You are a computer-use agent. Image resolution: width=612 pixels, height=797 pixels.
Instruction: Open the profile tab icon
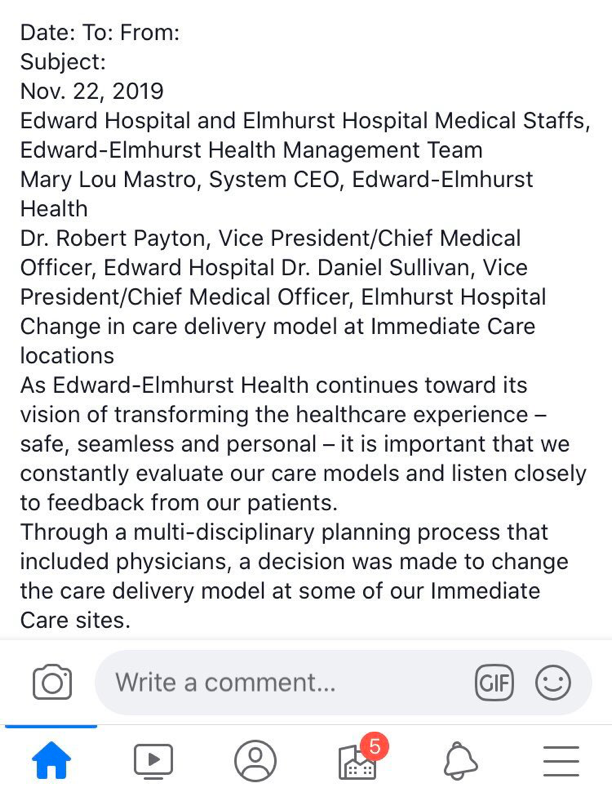255,761
